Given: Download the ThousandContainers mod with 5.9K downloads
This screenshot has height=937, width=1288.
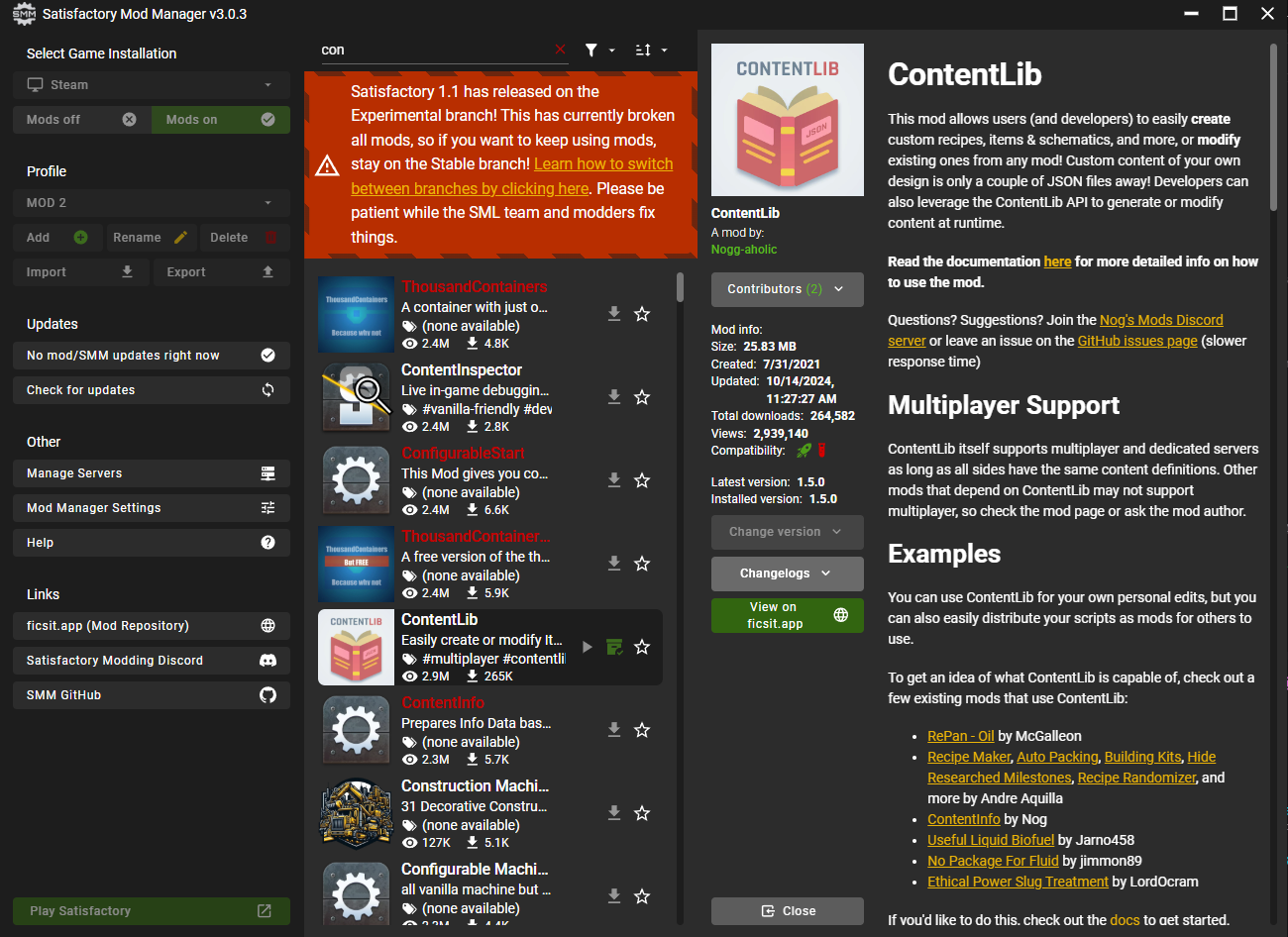Looking at the screenshot, I should (x=614, y=564).
